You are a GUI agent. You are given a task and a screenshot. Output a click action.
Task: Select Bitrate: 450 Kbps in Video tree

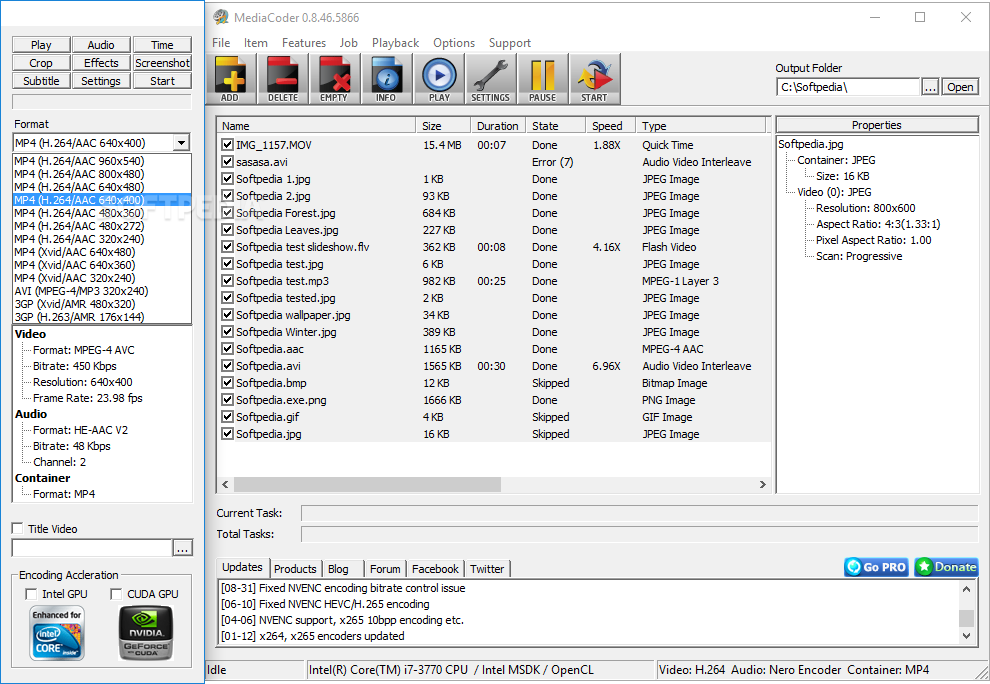[x=75, y=366]
